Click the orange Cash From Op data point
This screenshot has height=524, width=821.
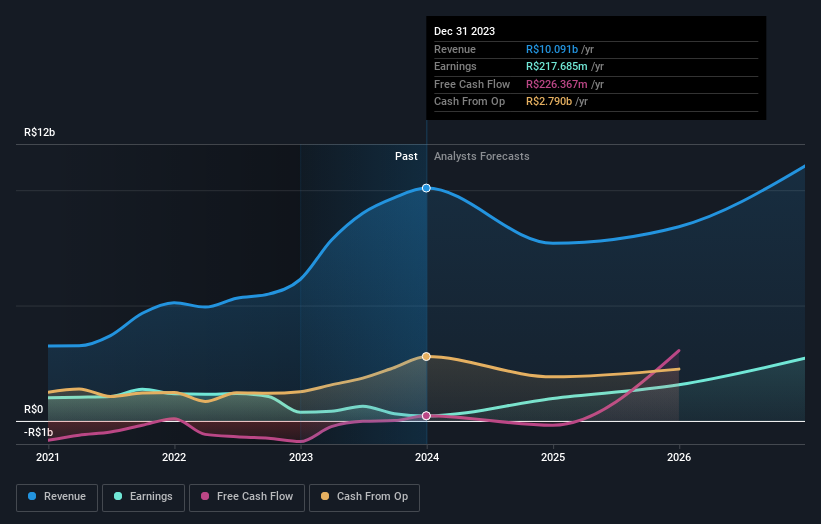(x=426, y=356)
